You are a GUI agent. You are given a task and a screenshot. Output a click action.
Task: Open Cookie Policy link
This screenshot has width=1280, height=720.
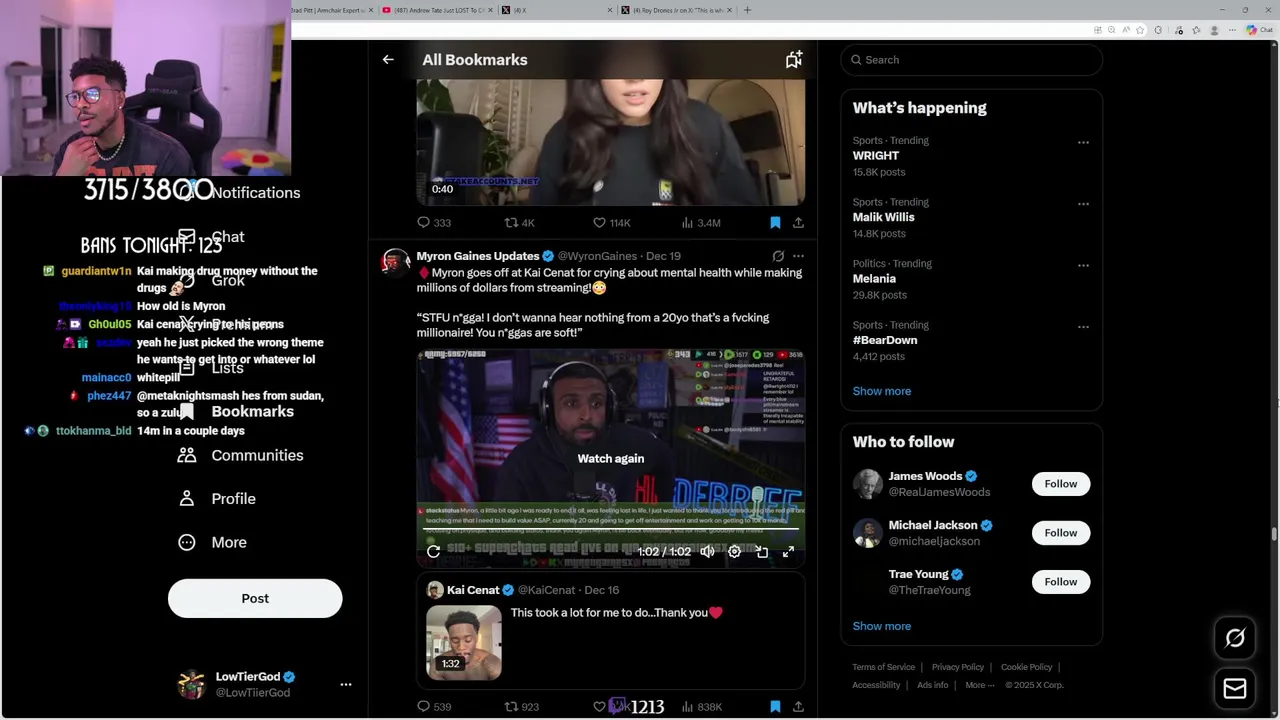point(1027,667)
